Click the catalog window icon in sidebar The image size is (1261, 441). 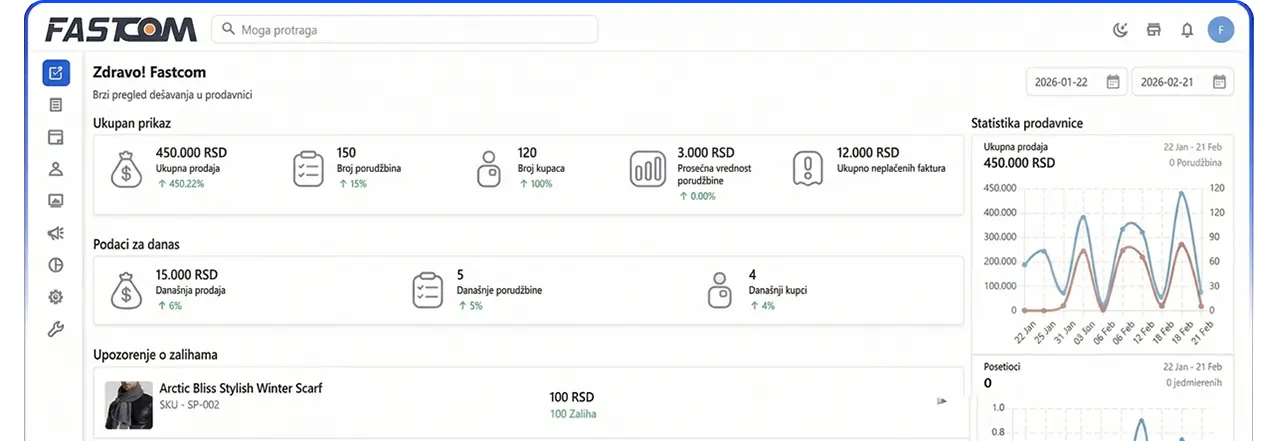tap(56, 137)
